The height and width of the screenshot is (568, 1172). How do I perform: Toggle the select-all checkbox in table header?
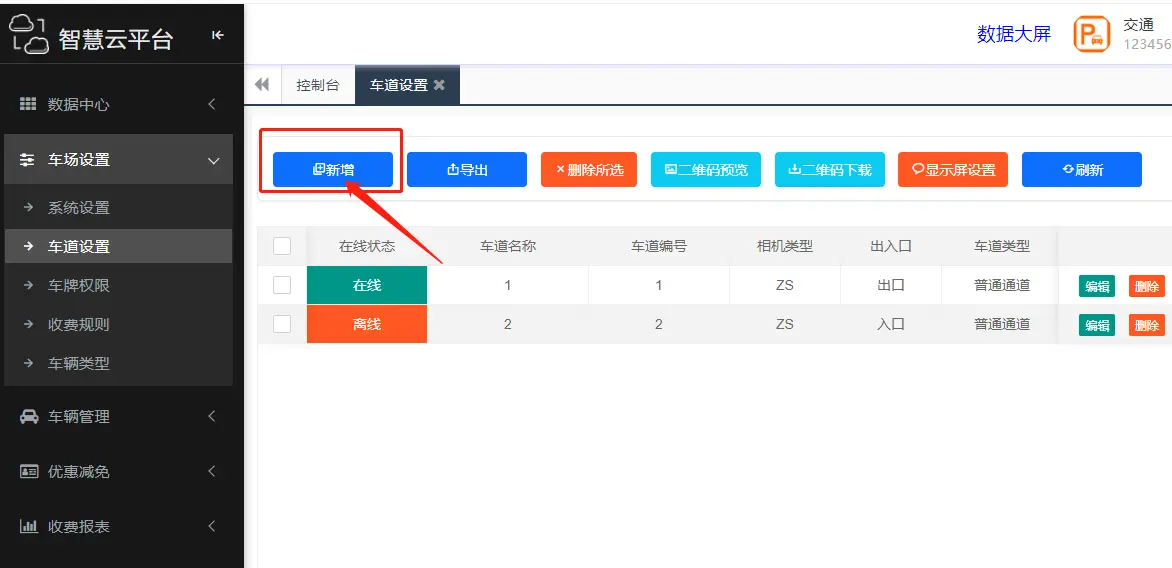coord(282,246)
